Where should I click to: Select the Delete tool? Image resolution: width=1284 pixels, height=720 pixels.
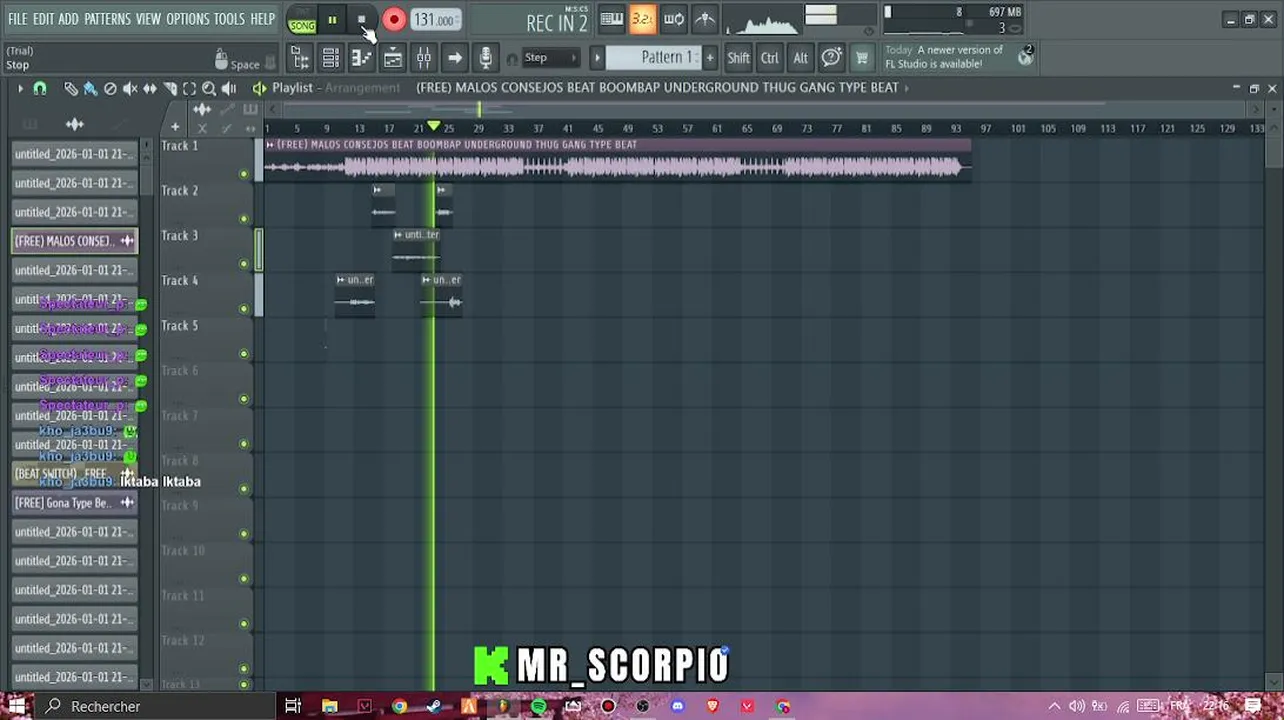[x=110, y=88]
